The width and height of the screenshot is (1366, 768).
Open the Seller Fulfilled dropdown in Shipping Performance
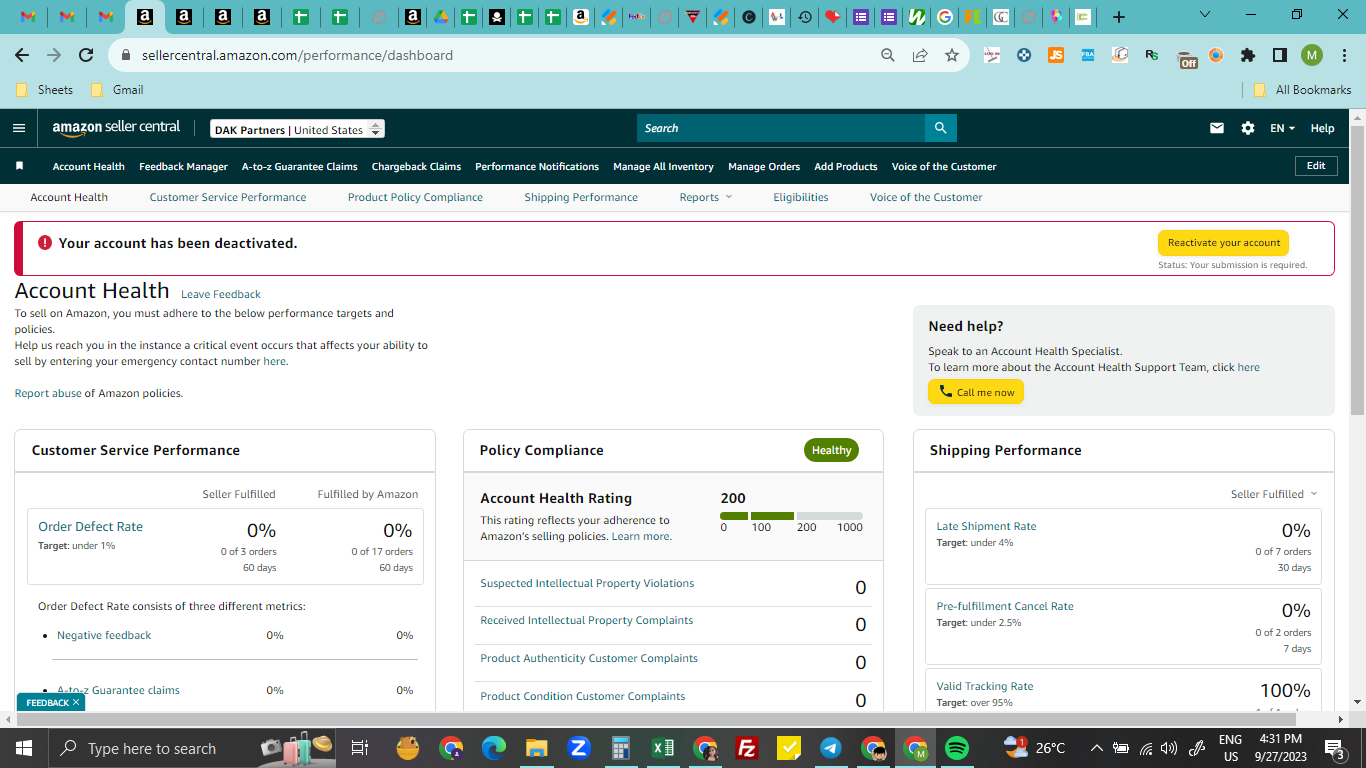point(1274,494)
